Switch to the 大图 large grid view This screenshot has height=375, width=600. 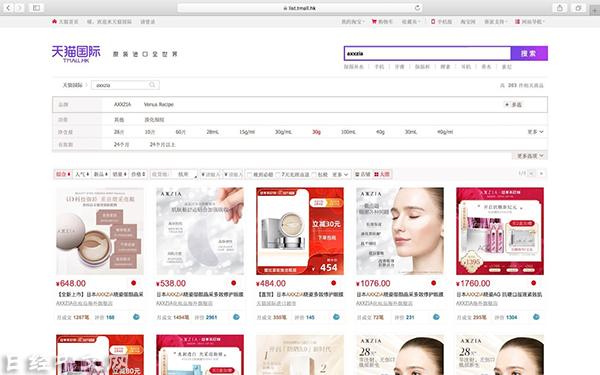coord(382,174)
